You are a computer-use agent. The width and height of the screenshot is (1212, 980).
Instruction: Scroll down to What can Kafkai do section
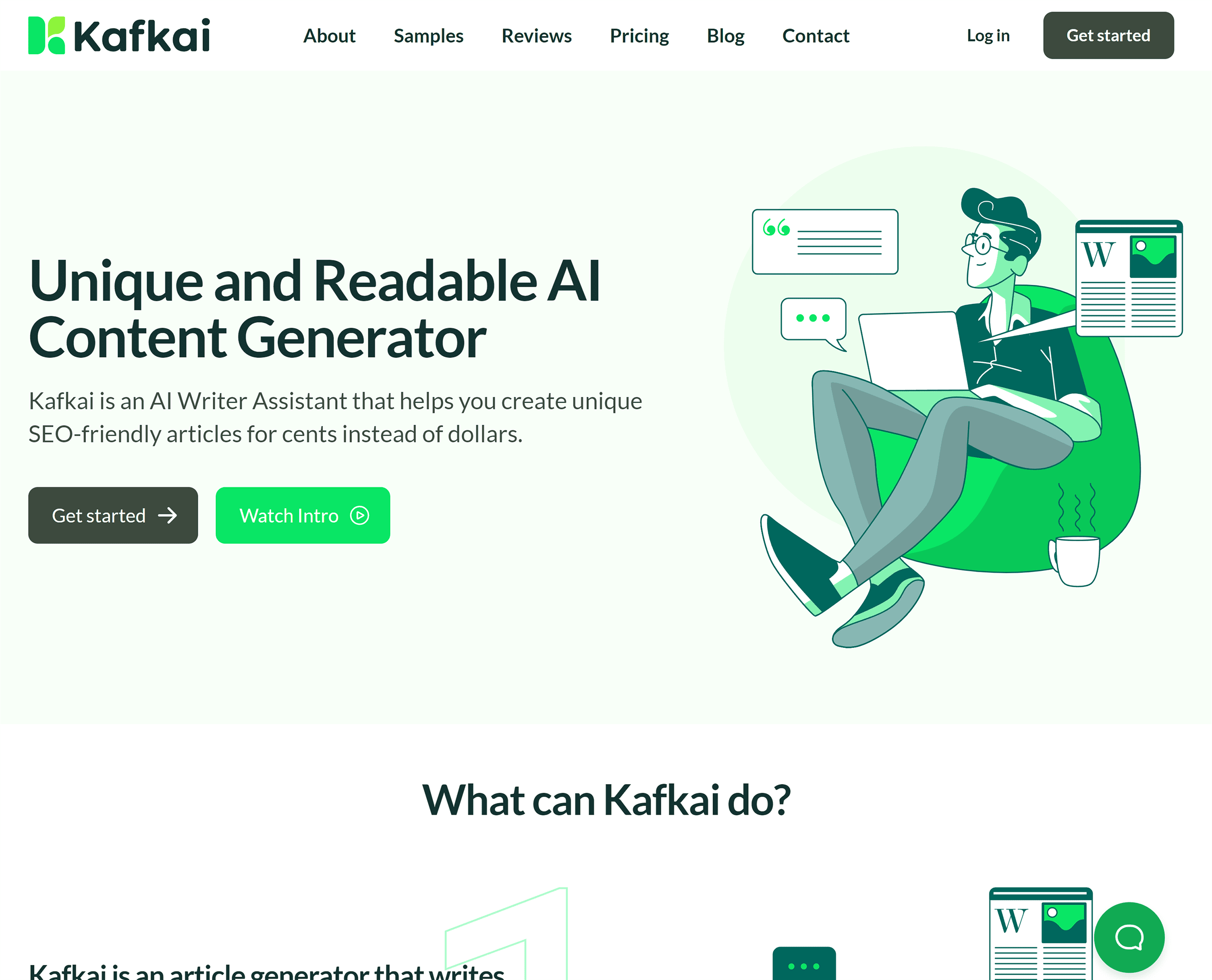[606, 798]
